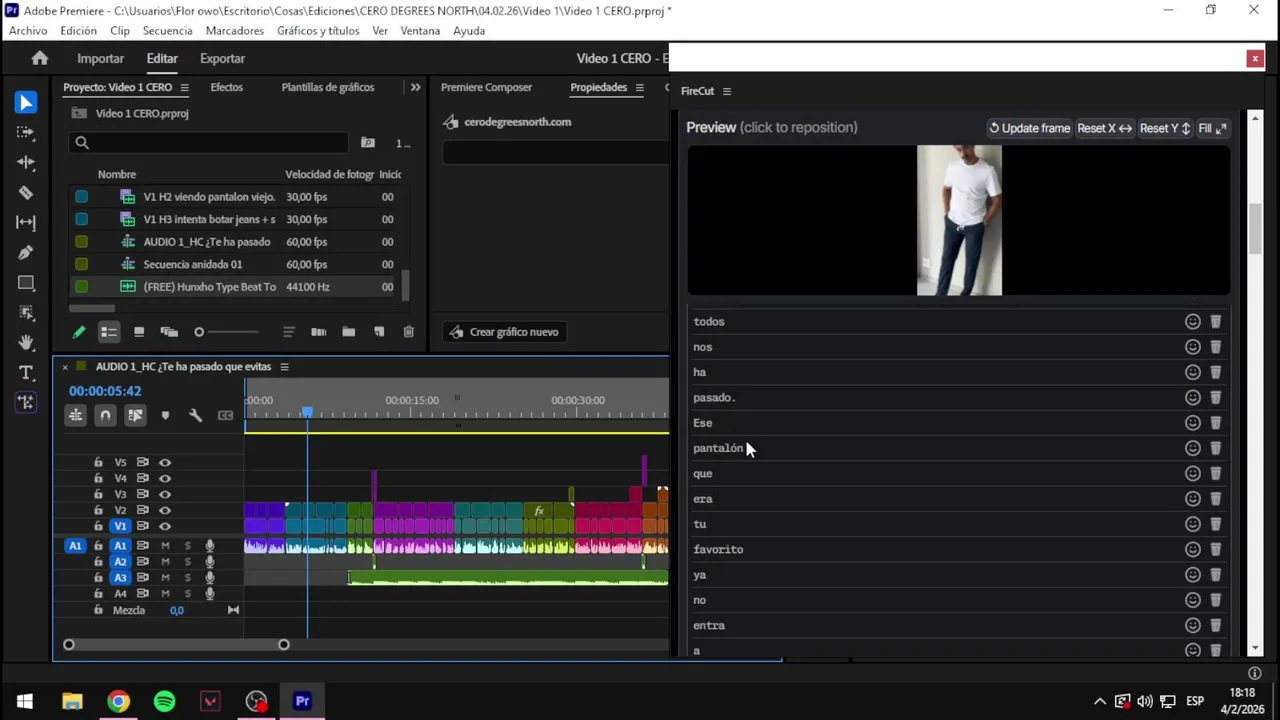Delete selected project item with trash icon

tap(408, 332)
